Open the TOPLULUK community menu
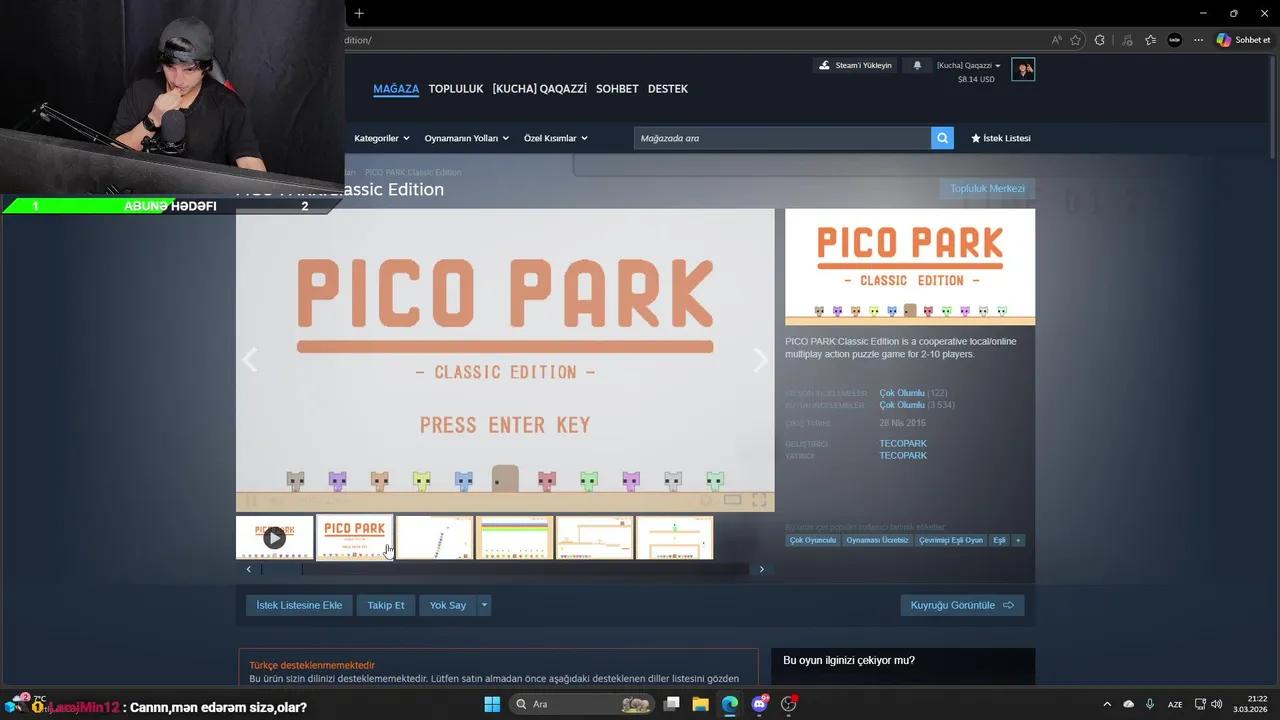Screen dimensions: 1280x720 (456, 89)
